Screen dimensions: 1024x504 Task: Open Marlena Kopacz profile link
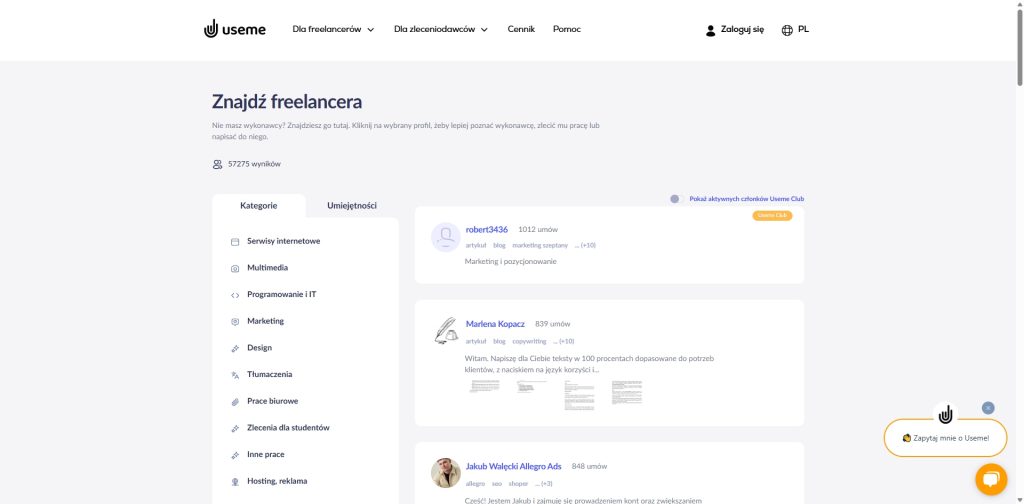pos(495,324)
